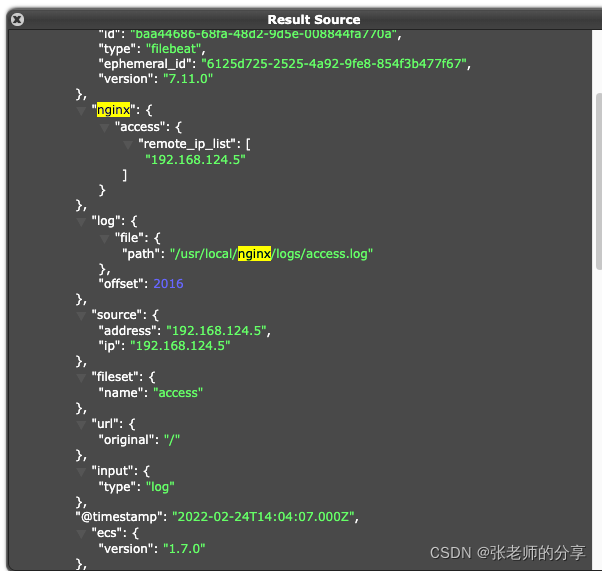The image size is (602, 571).
Task: Close the Result Source dialog
Action: click(17, 19)
